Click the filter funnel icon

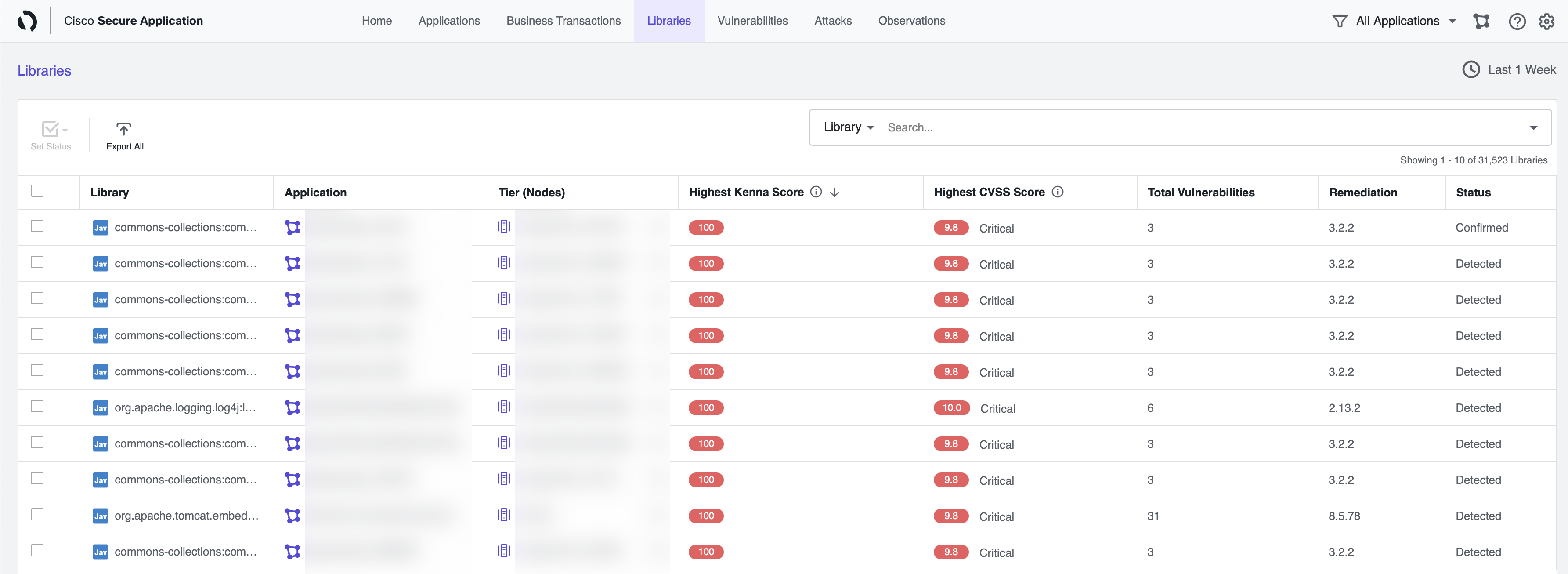tap(1339, 22)
